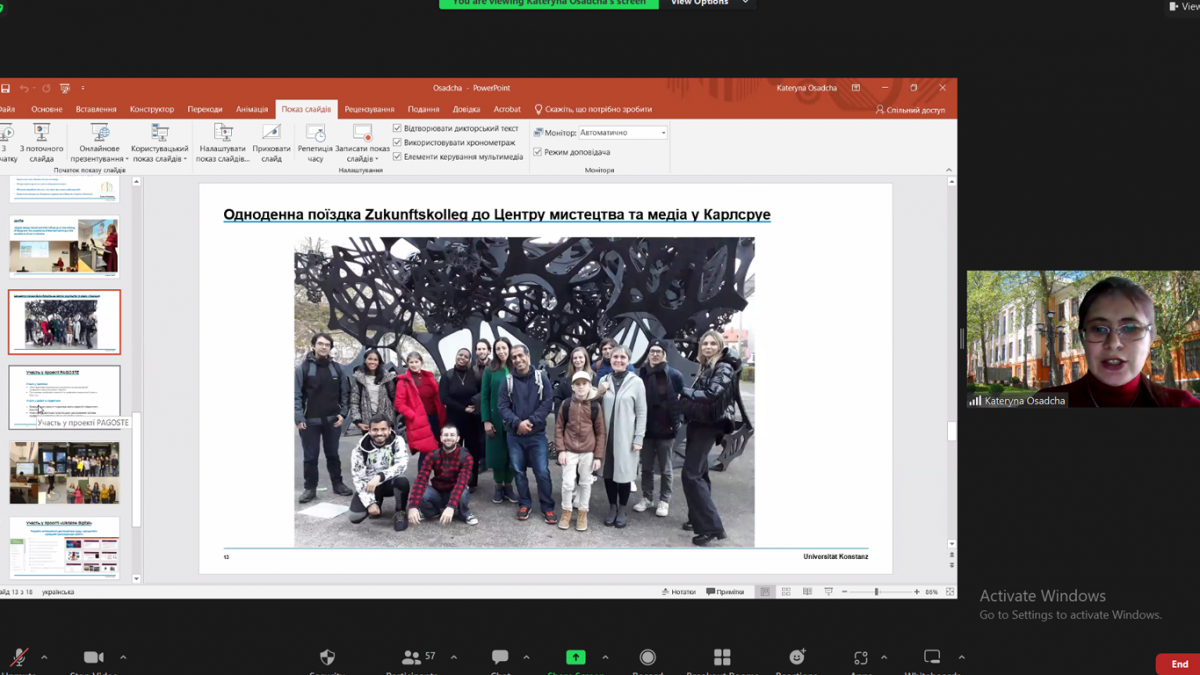Click Hide Slide (Приховати слайд) icon
The image size is (1200, 675).
click(271, 135)
